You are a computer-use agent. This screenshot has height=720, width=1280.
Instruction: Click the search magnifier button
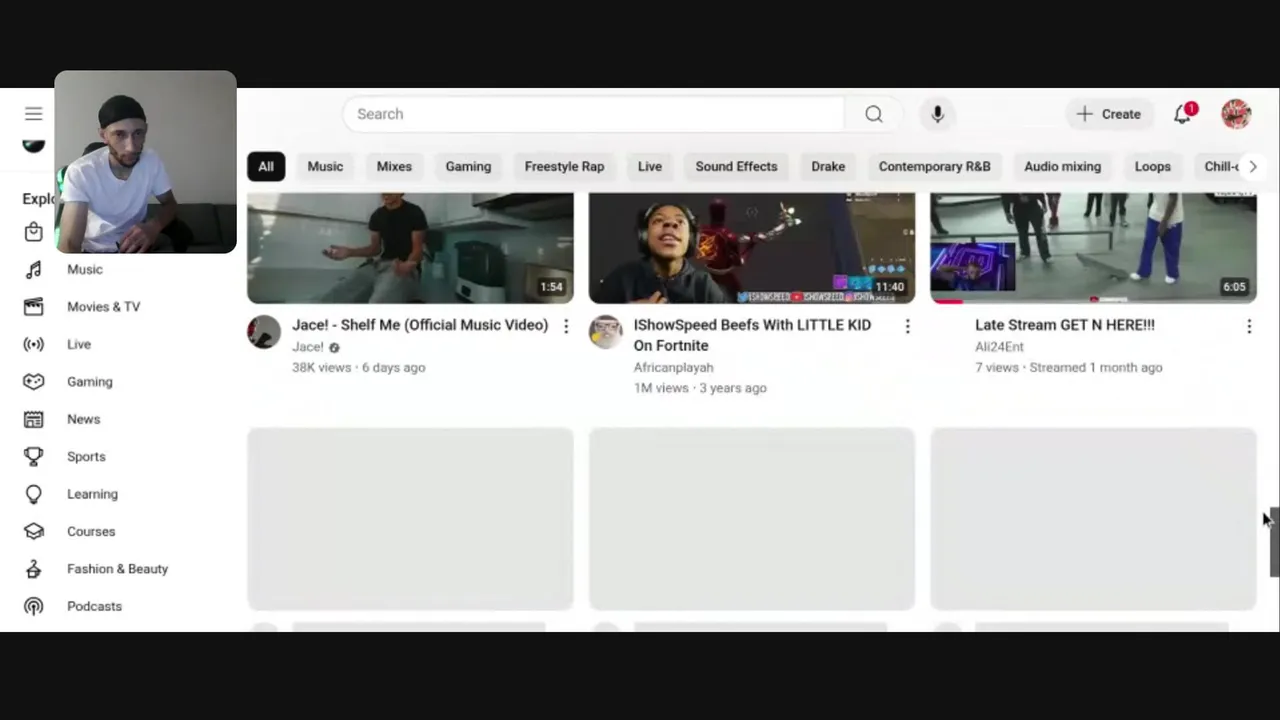(873, 114)
